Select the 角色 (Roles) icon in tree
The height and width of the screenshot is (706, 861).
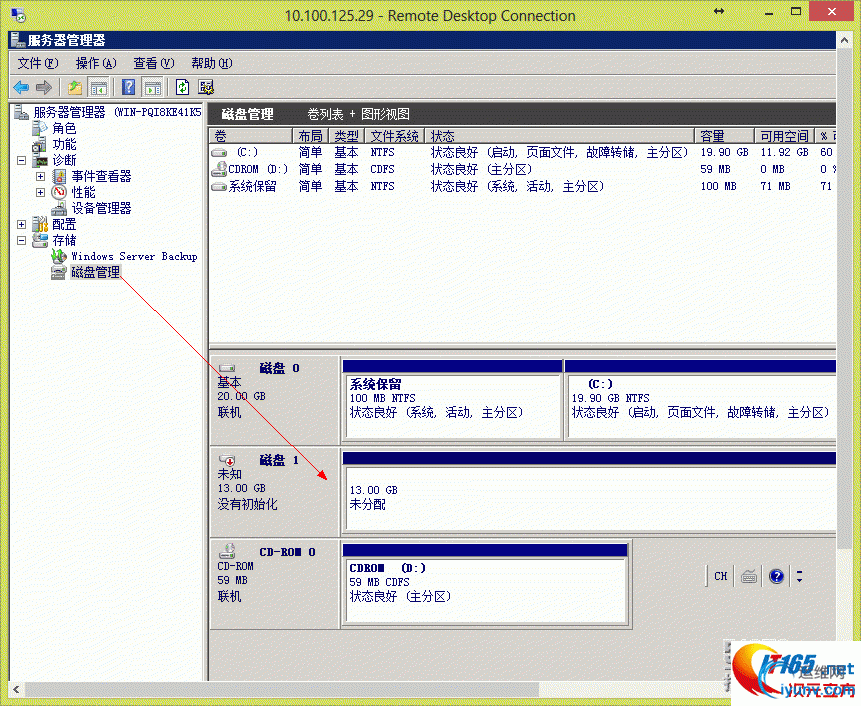tap(40, 128)
